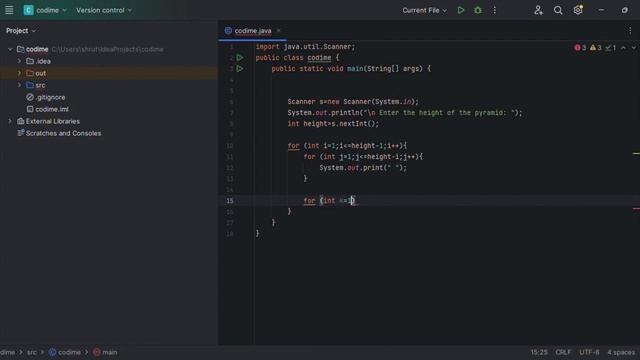Expand the out folder
This screenshot has height=360, width=640.
coord(19,73)
